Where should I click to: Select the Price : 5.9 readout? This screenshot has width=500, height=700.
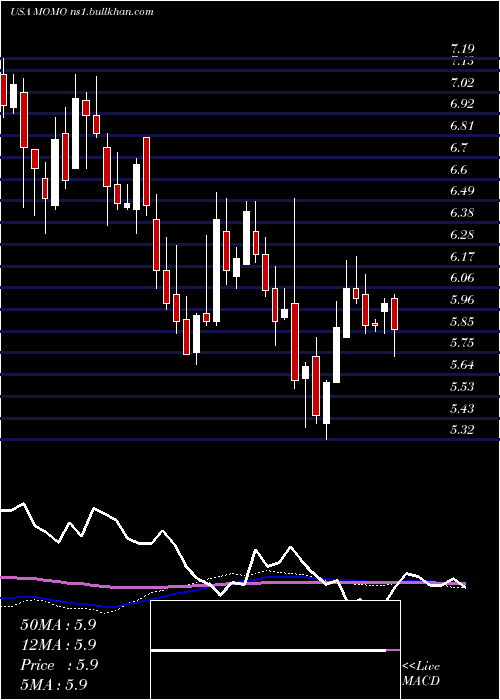(59, 665)
